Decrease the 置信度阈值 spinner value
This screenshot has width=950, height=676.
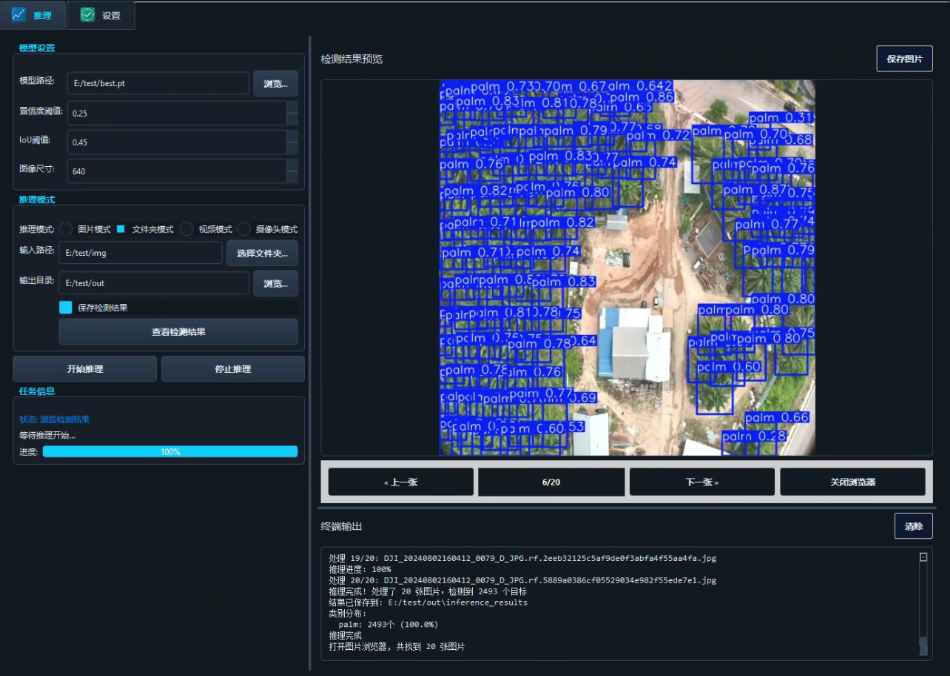[292, 119]
